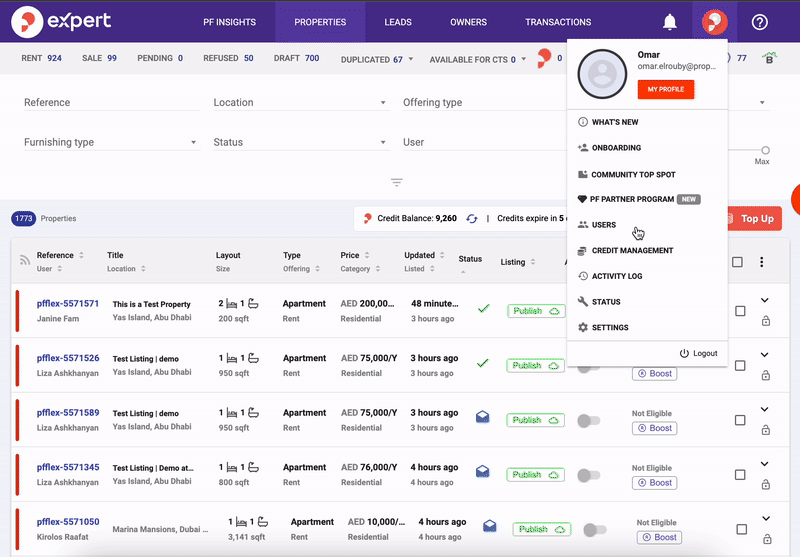This screenshot has width=800, height=557.
Task: Expand the AVAILABLE FOR CTS dropdown
Action: pyautogui.click(x=477, y=59)
